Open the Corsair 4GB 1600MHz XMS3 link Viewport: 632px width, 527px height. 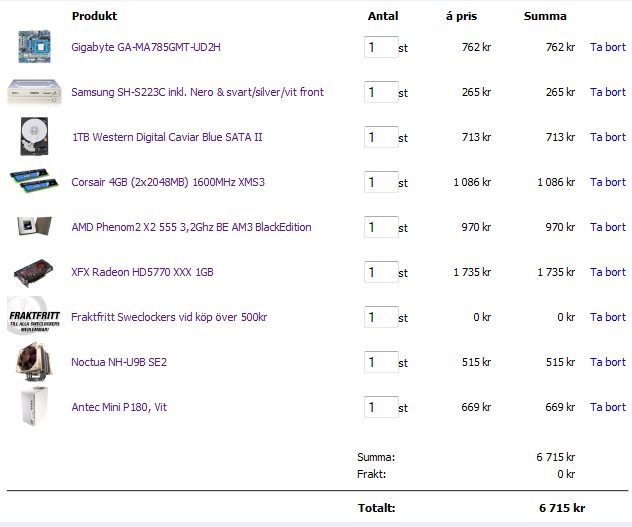click(x=168, y=182)
